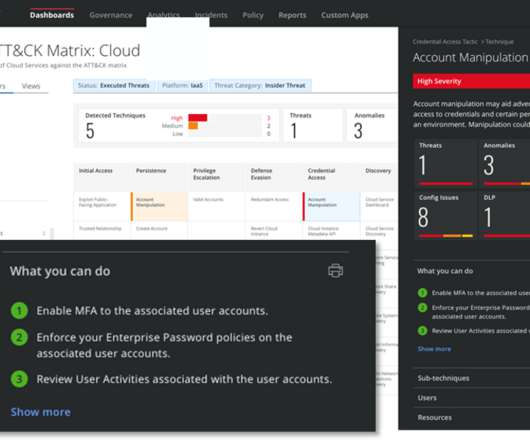Click the orange Medium severity bar in Detected Techniques
The width and height of the screenshot is (530, 442).
(193, 126)
